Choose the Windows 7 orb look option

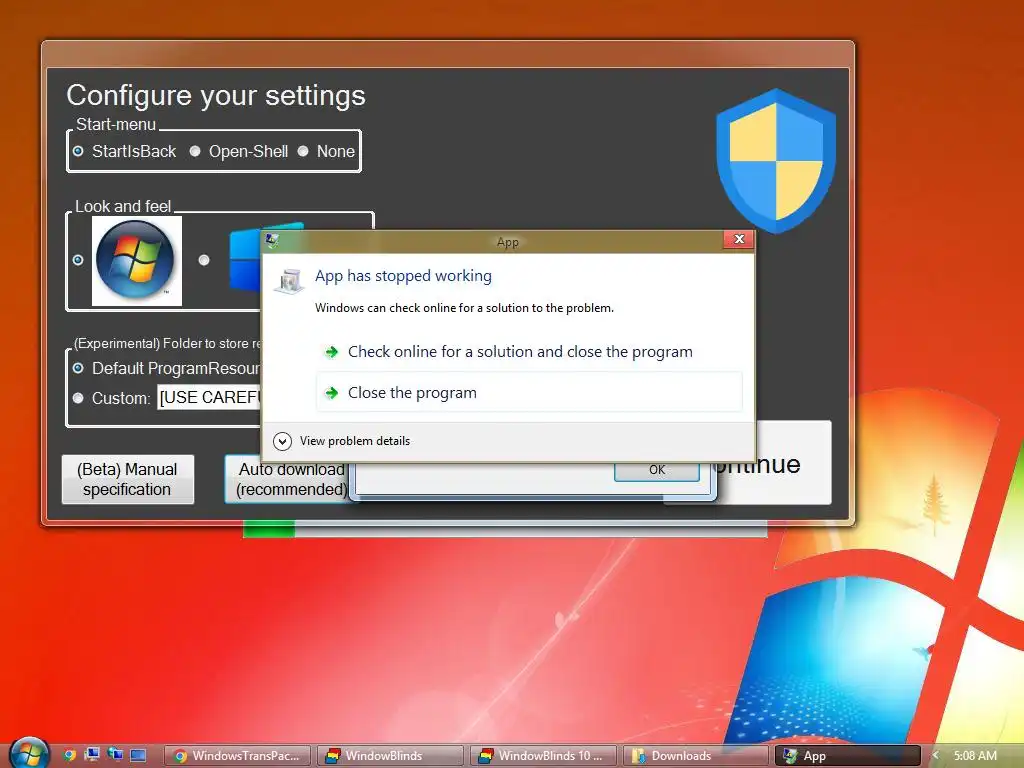78,260
